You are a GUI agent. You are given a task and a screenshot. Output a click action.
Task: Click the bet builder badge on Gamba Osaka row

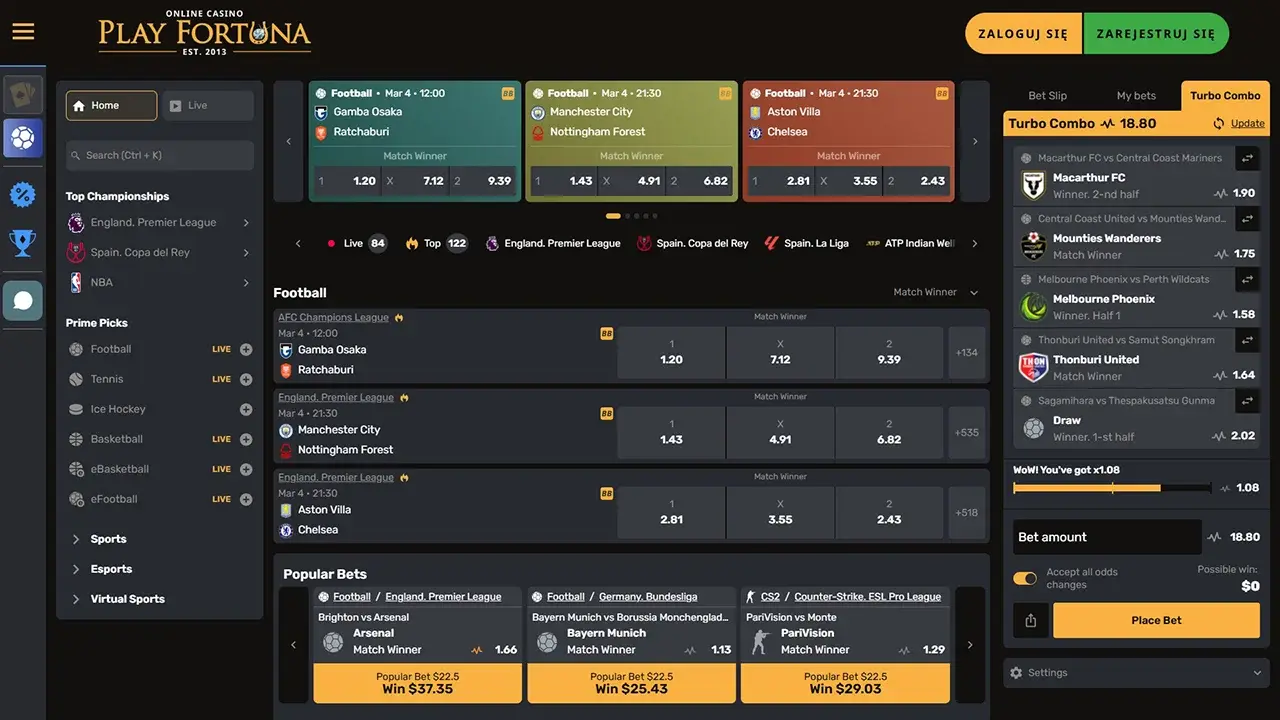(x=606, y=333)
